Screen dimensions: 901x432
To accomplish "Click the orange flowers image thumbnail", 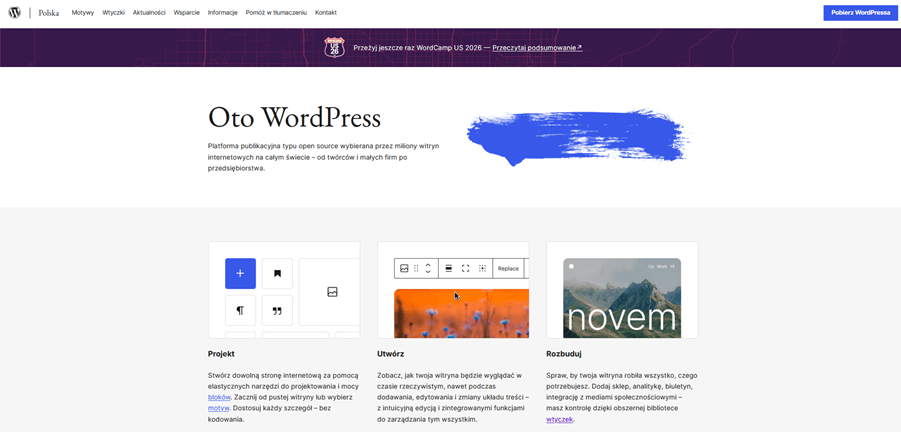I will pos(461,314).
